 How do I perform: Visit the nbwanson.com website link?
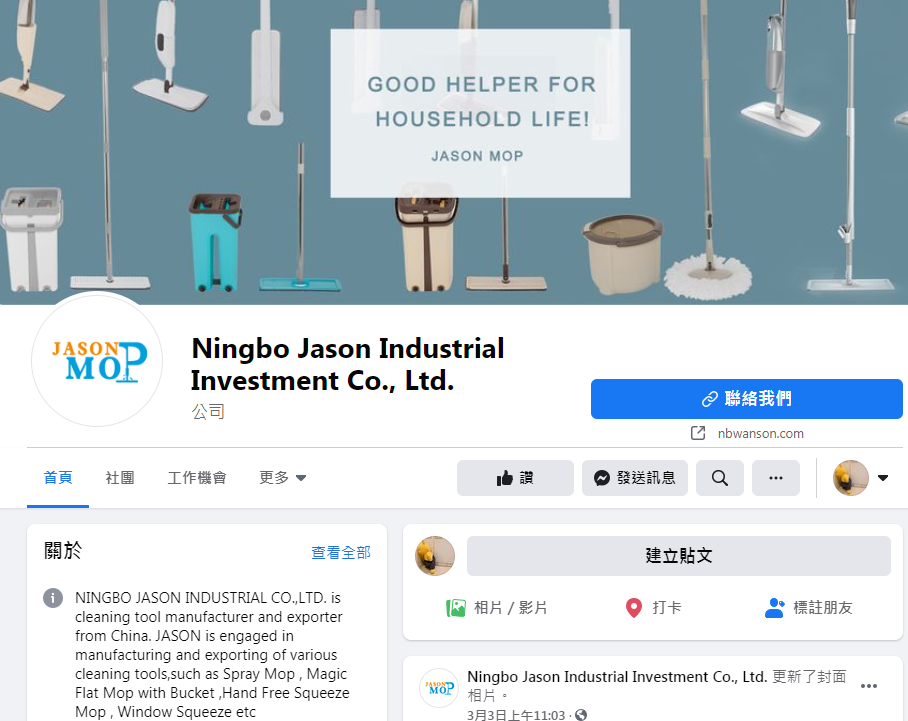pos(760,433)
